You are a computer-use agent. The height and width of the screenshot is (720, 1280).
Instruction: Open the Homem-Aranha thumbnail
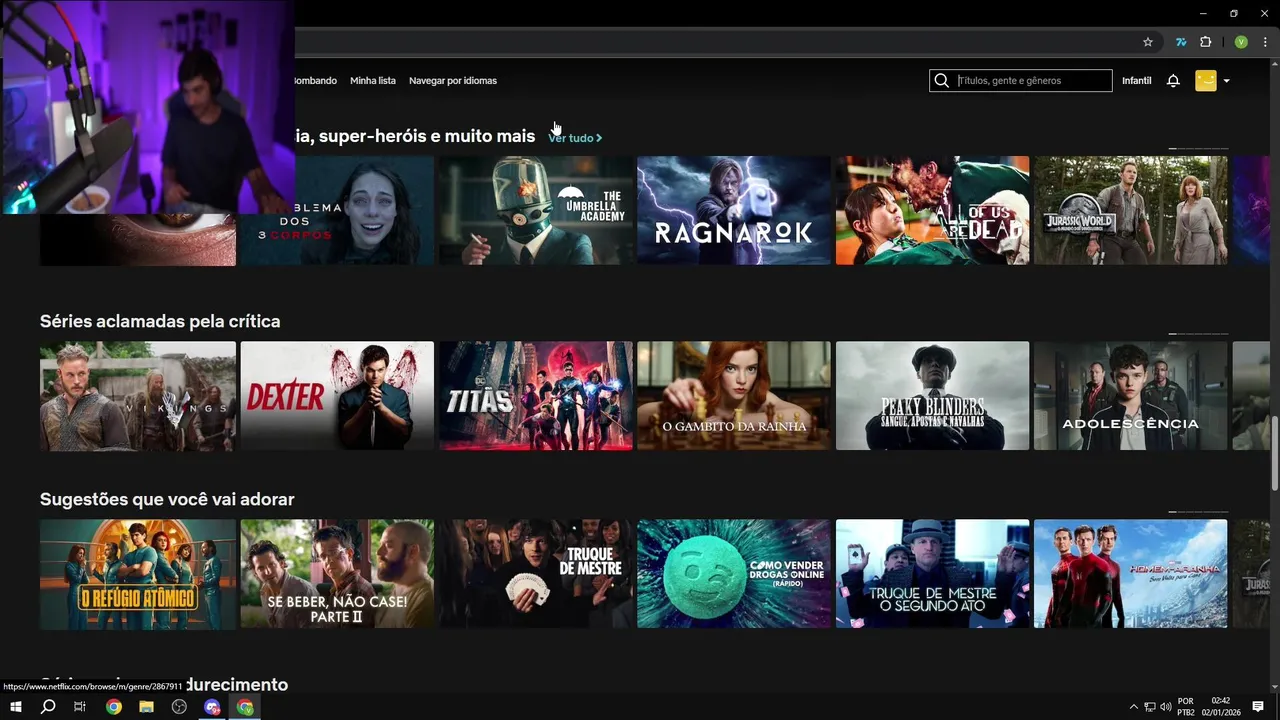(x=1131, y=574)
